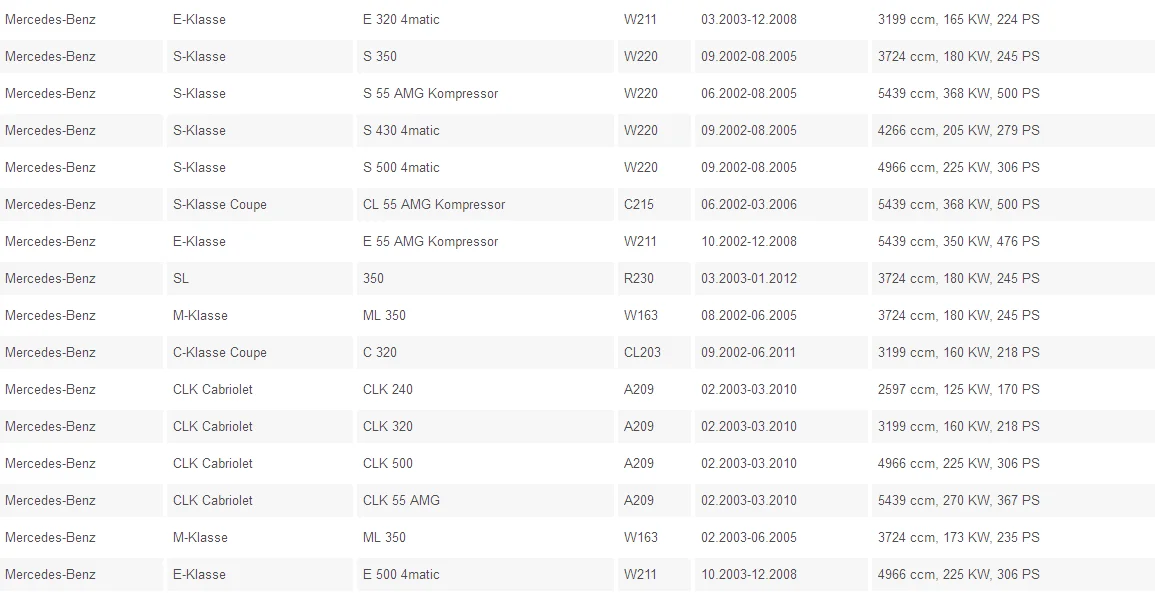Image resolution: width=1155 pixels, height=593 pixels.
Task: Select the E 320 4matic model cell
Action: click(485, 19)
